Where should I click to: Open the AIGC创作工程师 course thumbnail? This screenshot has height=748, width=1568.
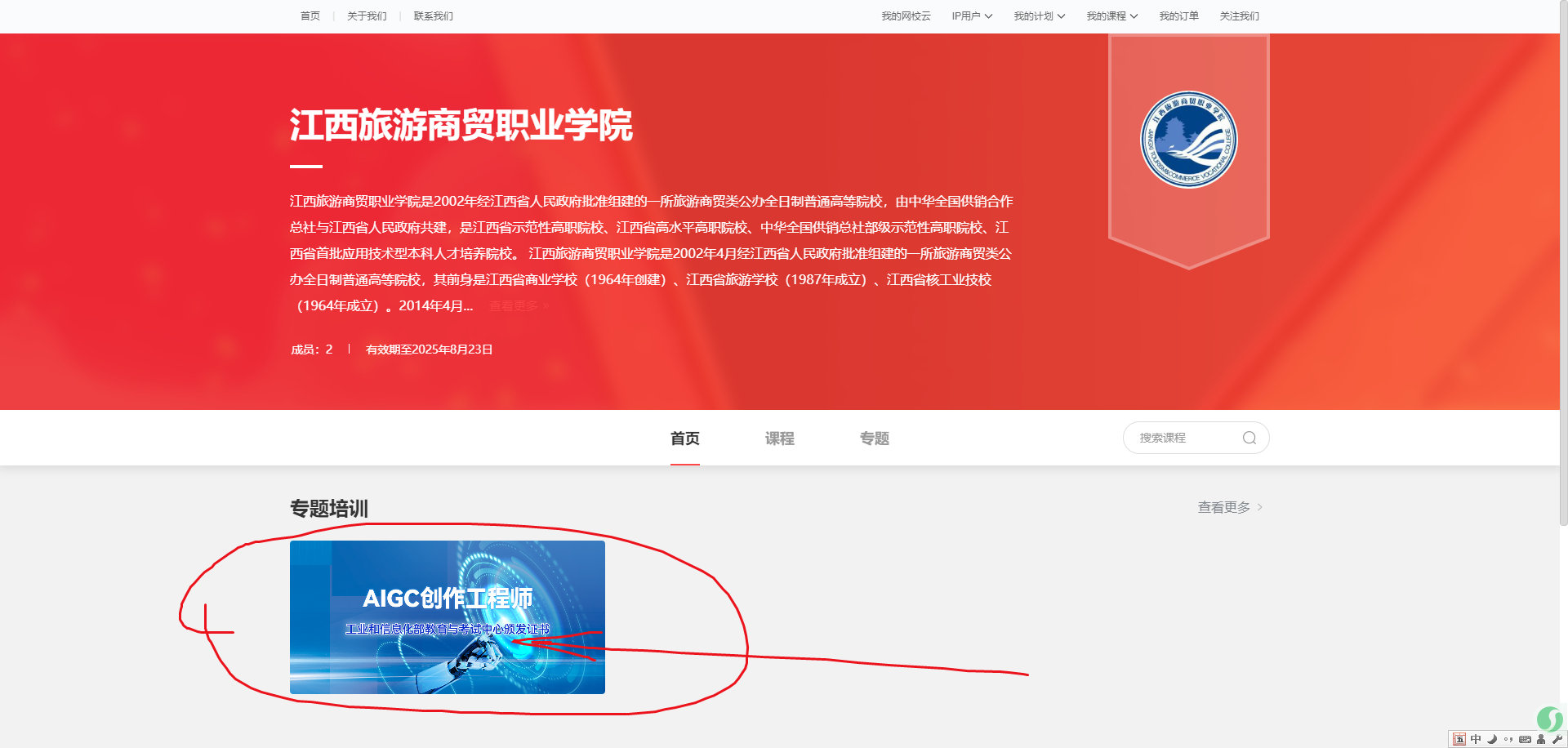point(448,617)
